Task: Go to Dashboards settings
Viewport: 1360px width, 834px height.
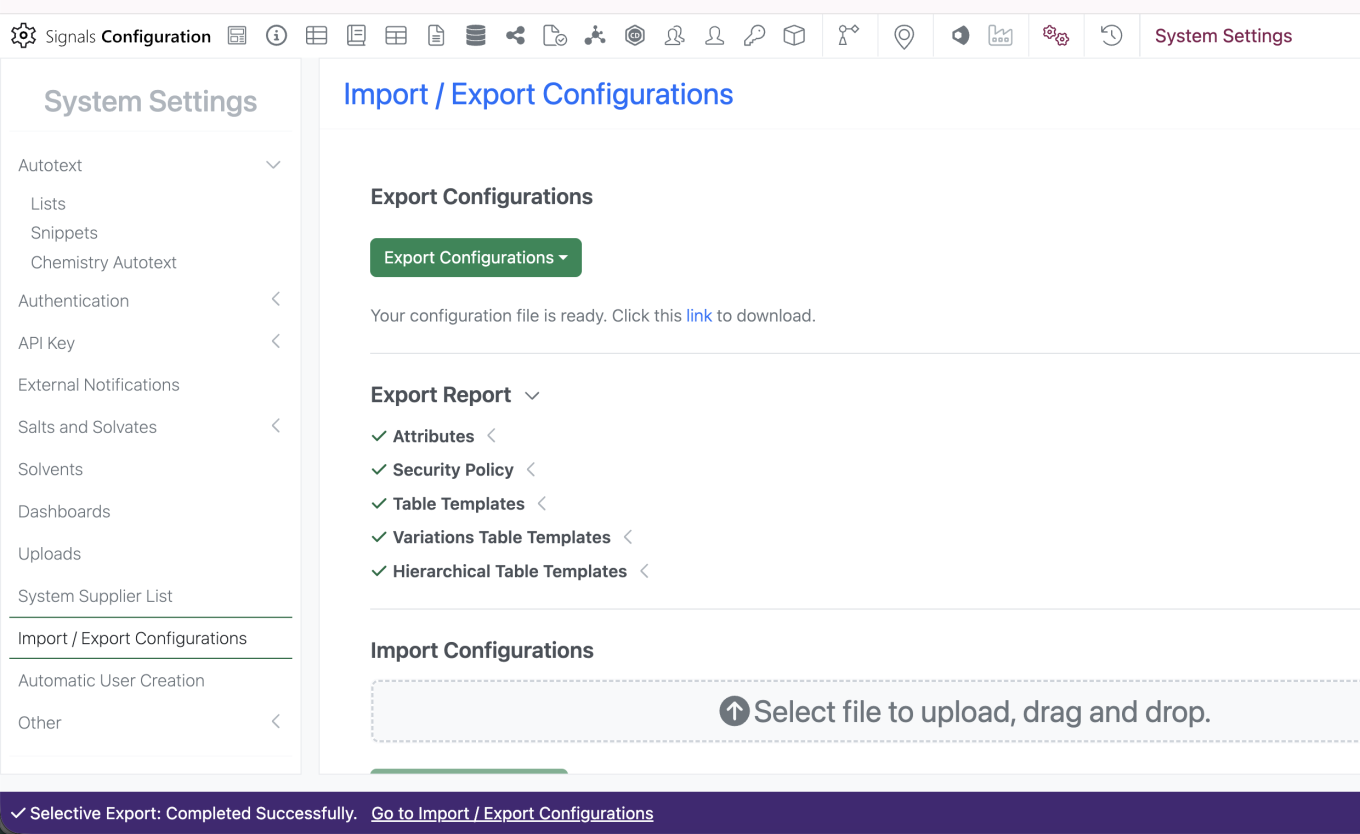Action: pyautogui.click(x=64, y=511)
